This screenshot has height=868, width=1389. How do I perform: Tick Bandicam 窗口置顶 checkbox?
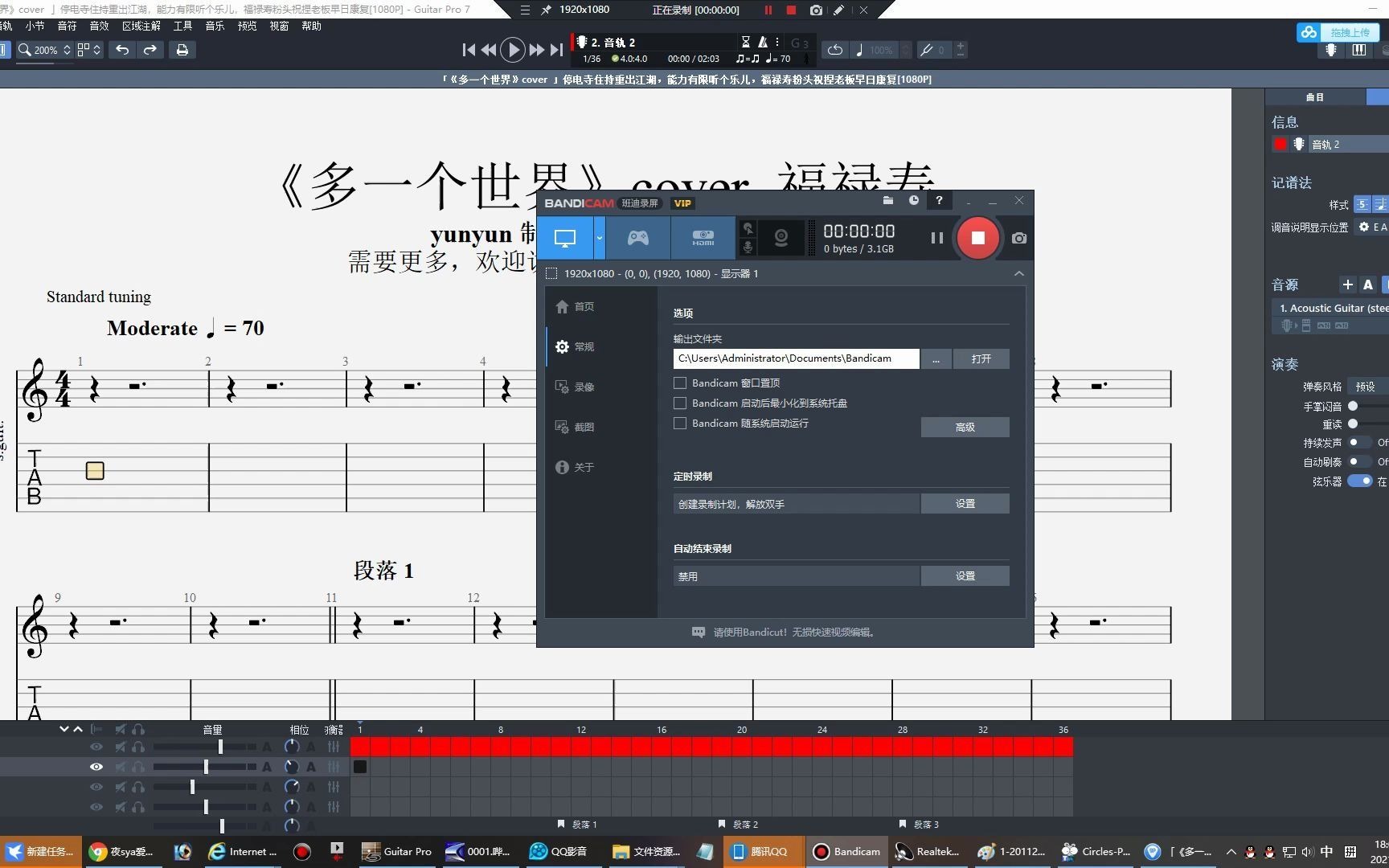coord(680,383)
